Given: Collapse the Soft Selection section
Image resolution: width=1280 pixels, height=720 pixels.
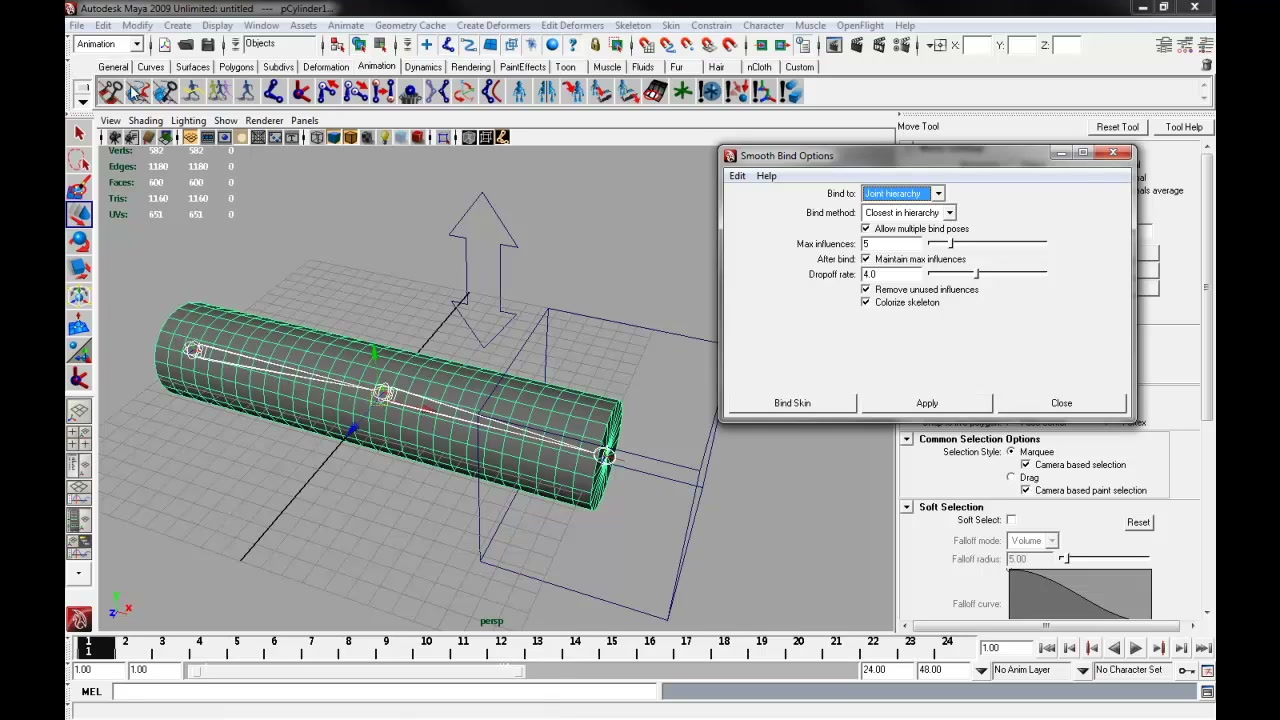Looking at the screenshot, I should [x=907, y=507].
